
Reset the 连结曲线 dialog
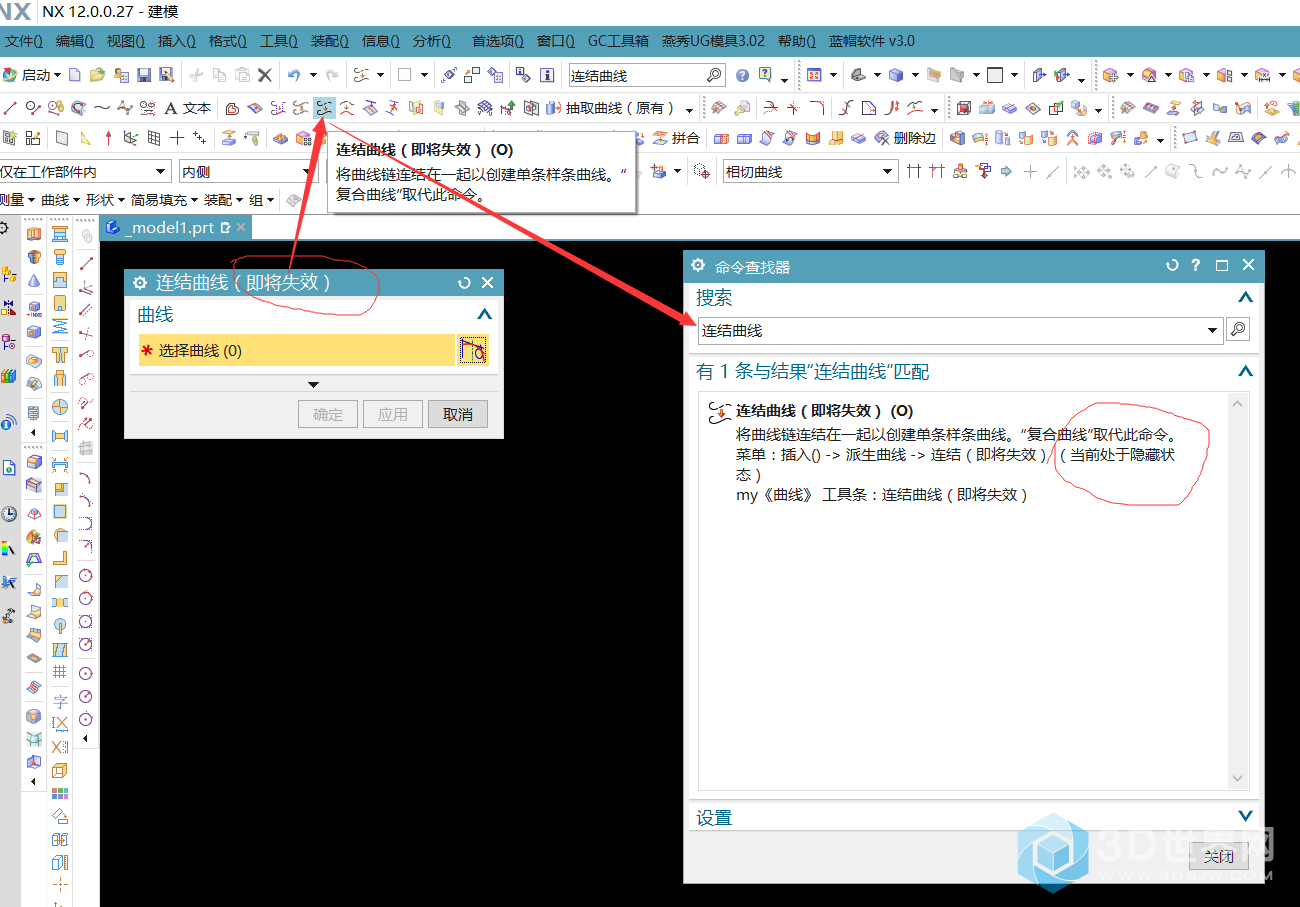pyautogui.click(x=464, y=283)
